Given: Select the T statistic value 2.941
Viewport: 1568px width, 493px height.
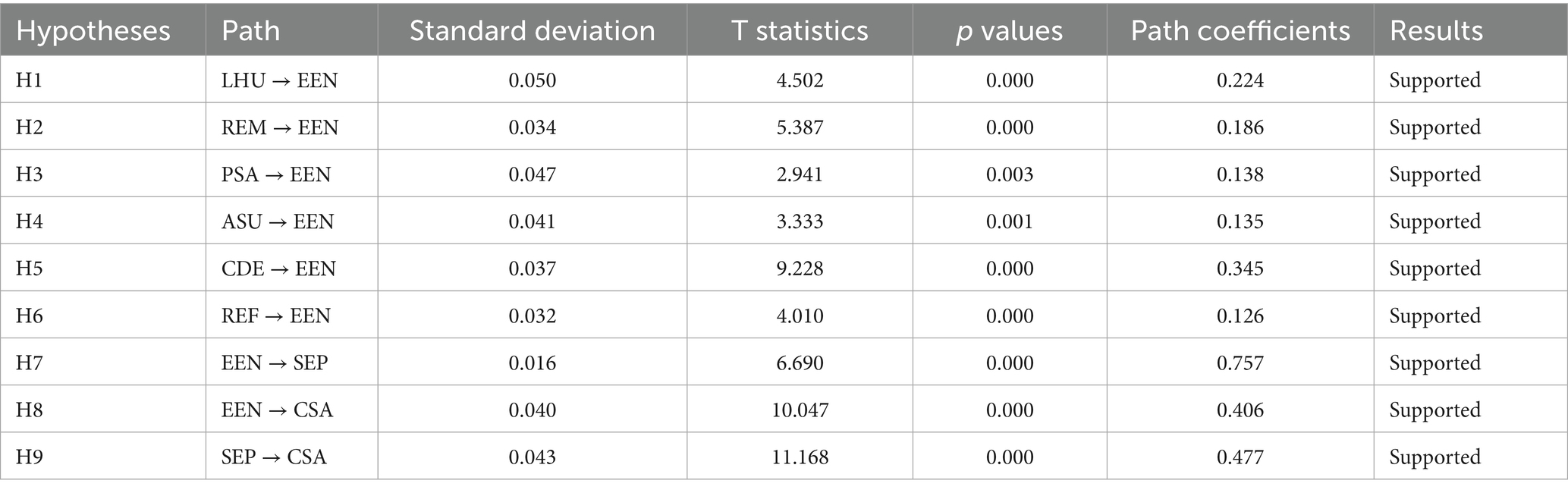Looking at the screenshot, I should pos(800,174).
